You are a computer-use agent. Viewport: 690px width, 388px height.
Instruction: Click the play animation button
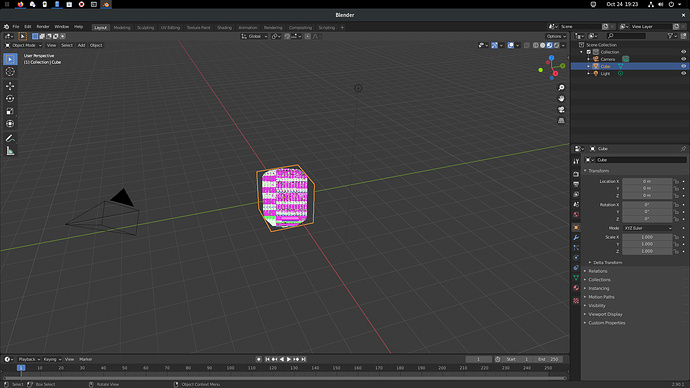(x=289, y=359)
